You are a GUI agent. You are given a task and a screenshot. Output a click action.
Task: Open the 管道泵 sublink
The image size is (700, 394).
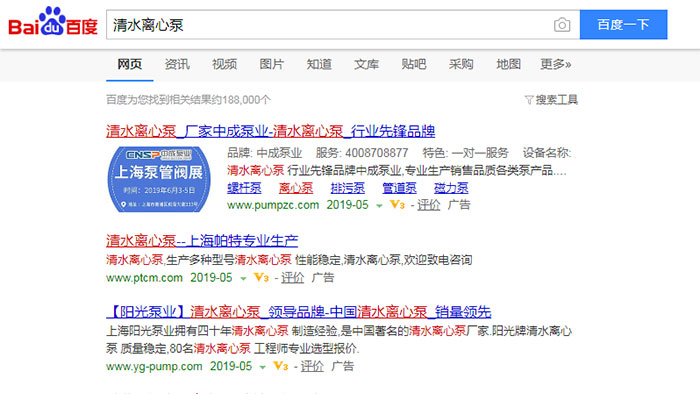pyautogui.click(x=400, y=188)
